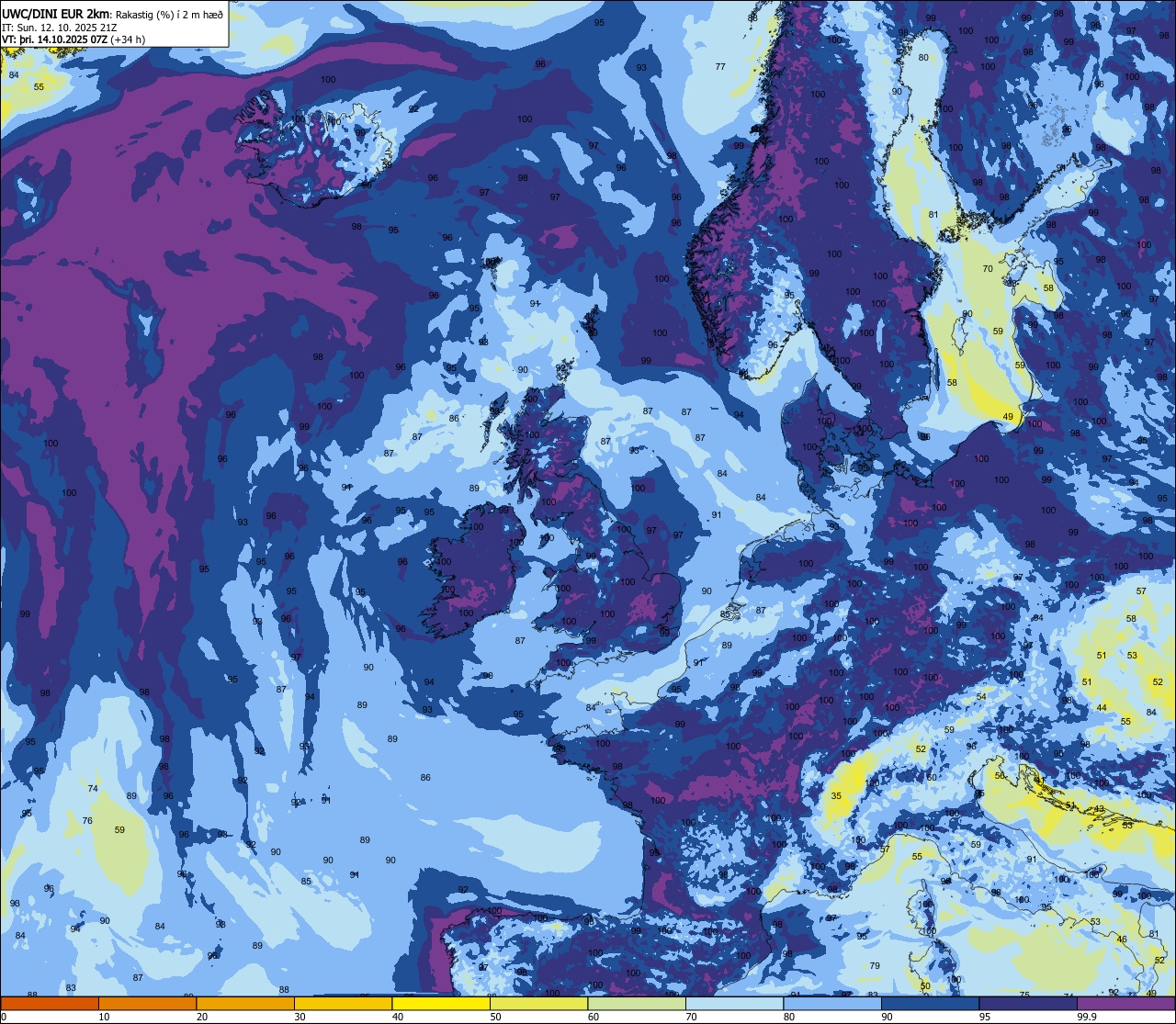Click the '50' legend scale label

coord(497,1017)
